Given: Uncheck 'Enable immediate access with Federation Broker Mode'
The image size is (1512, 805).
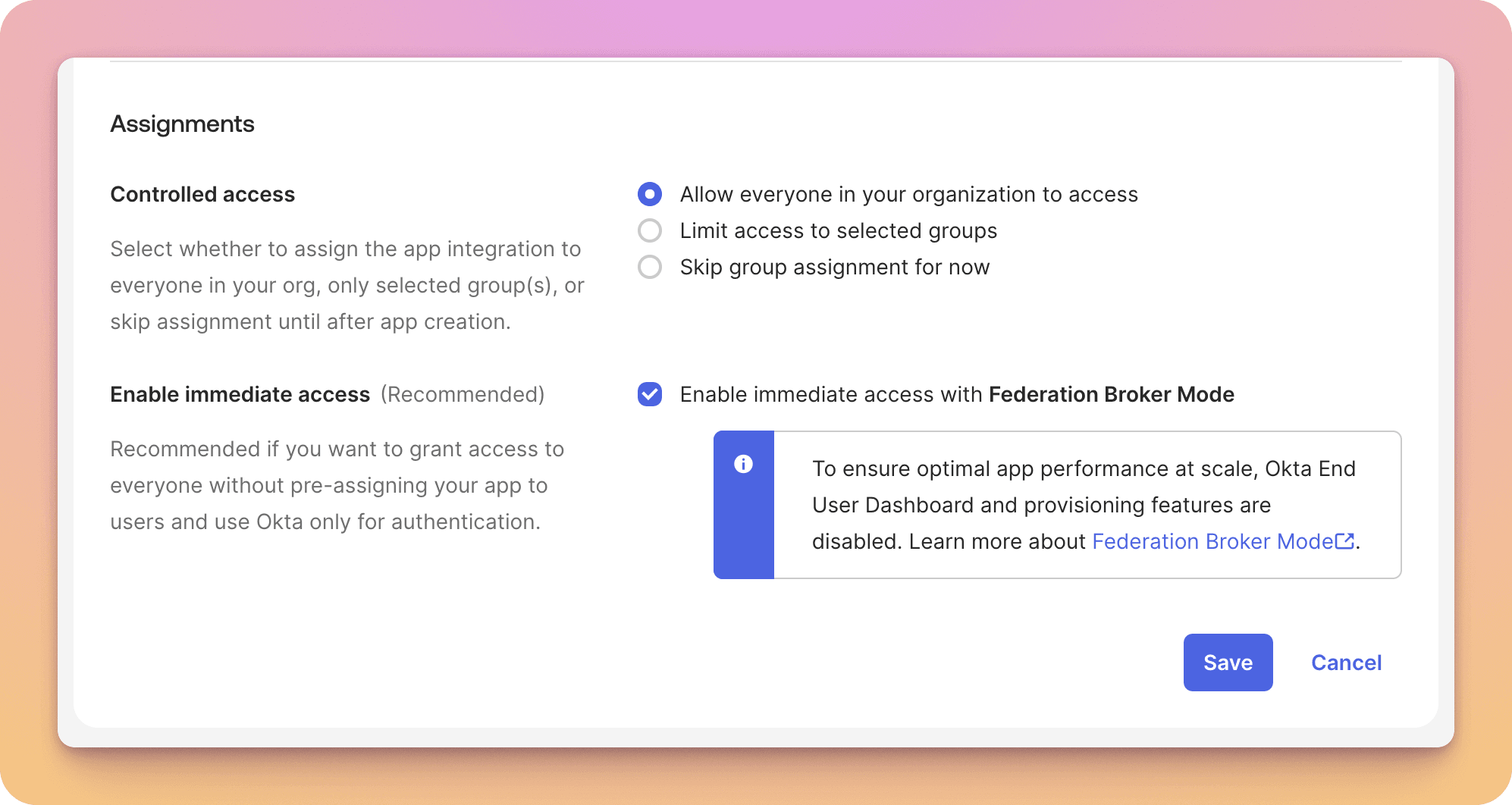Looking at the screenshot, I should tap(650, 395).
